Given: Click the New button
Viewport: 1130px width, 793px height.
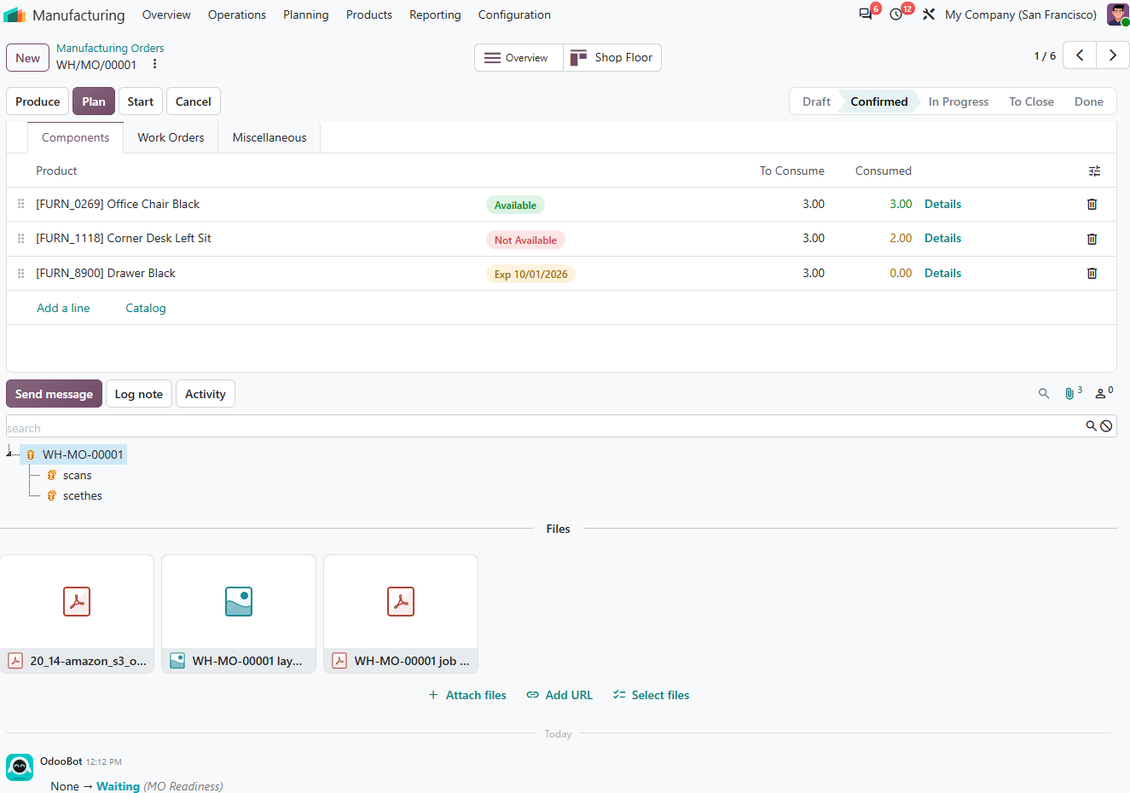Looking at the screenshot, I should point(28,58).
